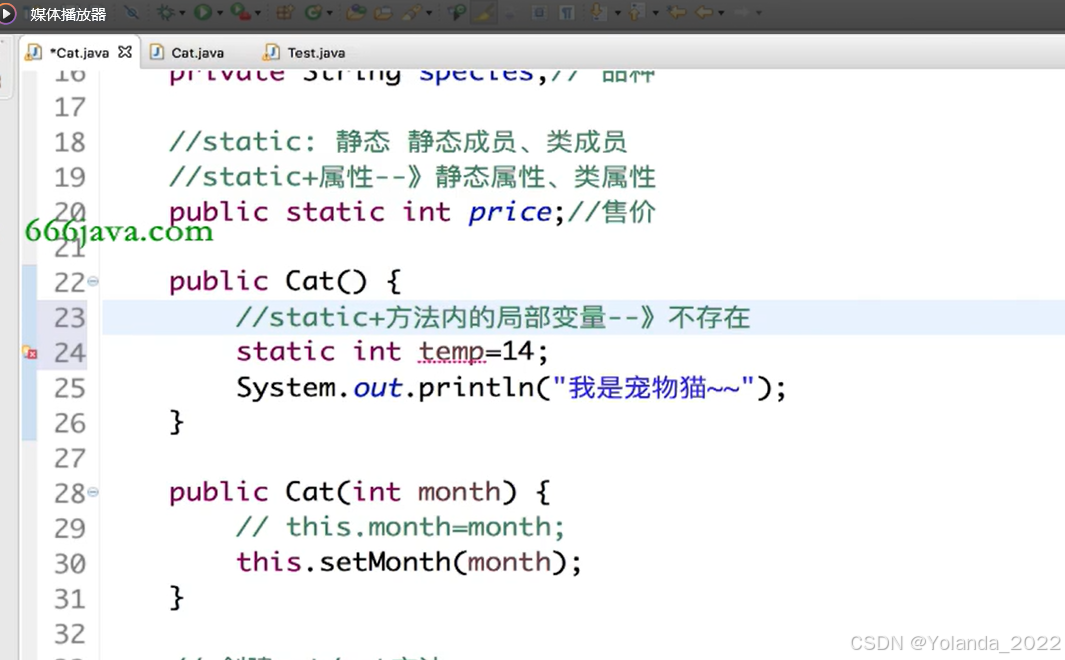Click the '//售价' comment on line 20
The height and width of the screenshot is (660, 1065).
pos(611,212)
